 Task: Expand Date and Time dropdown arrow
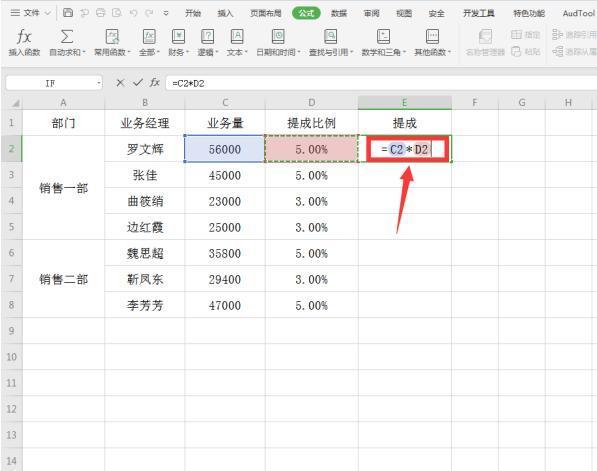click(299, 52)
